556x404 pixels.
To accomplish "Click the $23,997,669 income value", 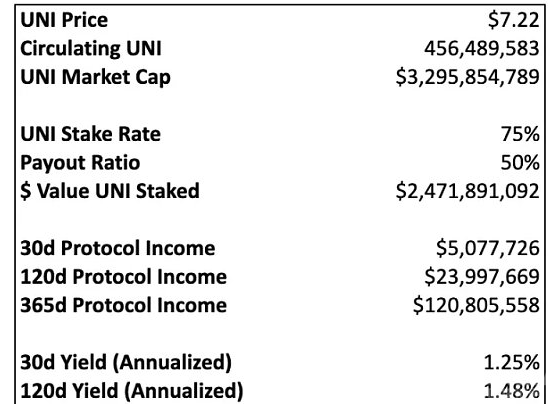I will click(482, 277).
